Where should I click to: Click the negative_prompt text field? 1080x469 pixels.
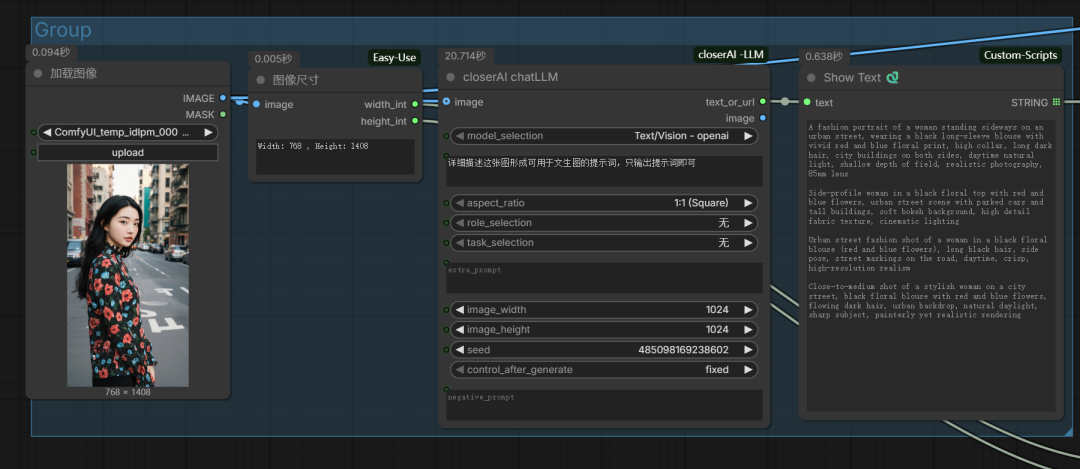(x=604, y=405)
